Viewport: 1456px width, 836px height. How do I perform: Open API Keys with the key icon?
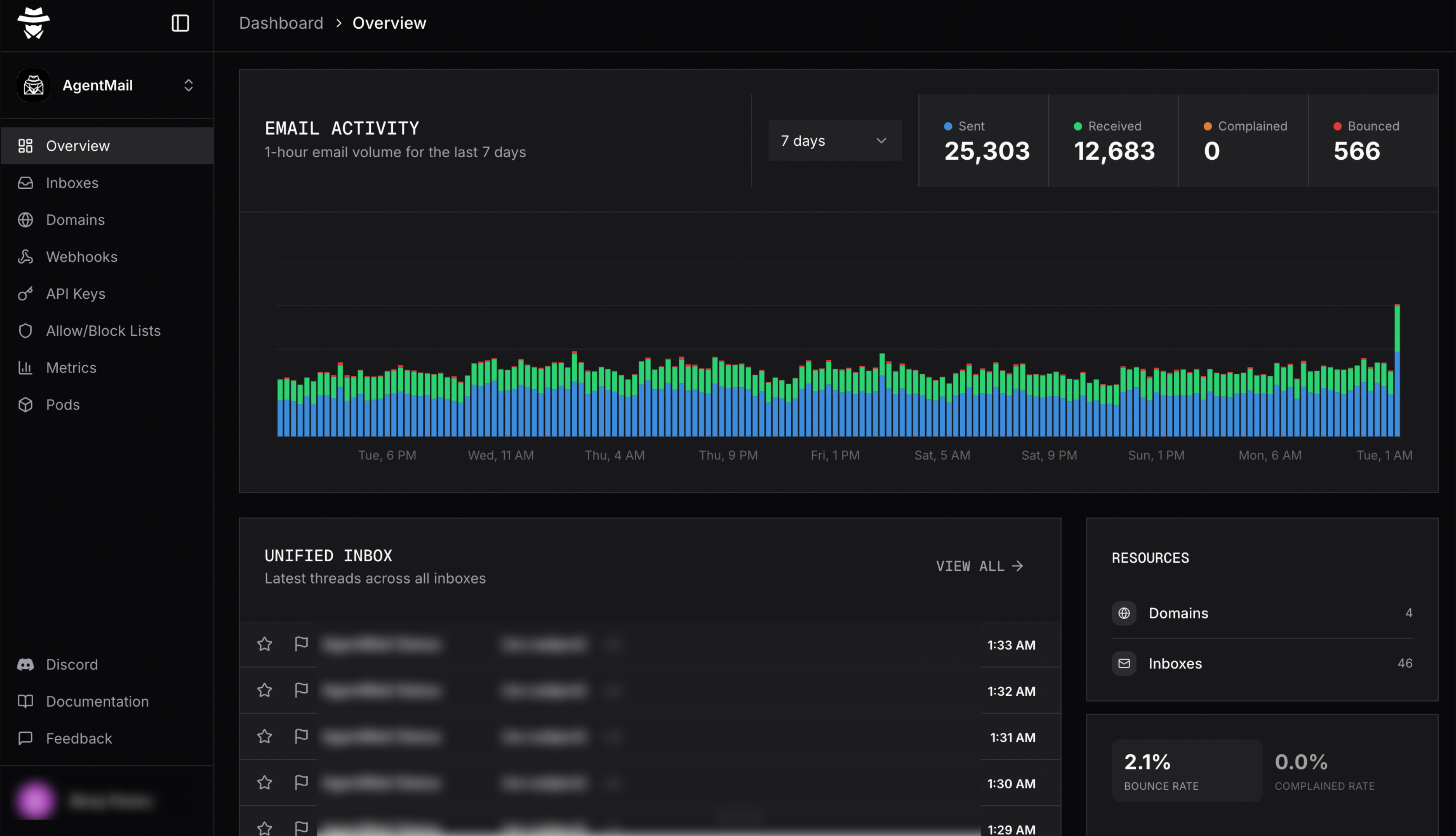click(26, 293)
